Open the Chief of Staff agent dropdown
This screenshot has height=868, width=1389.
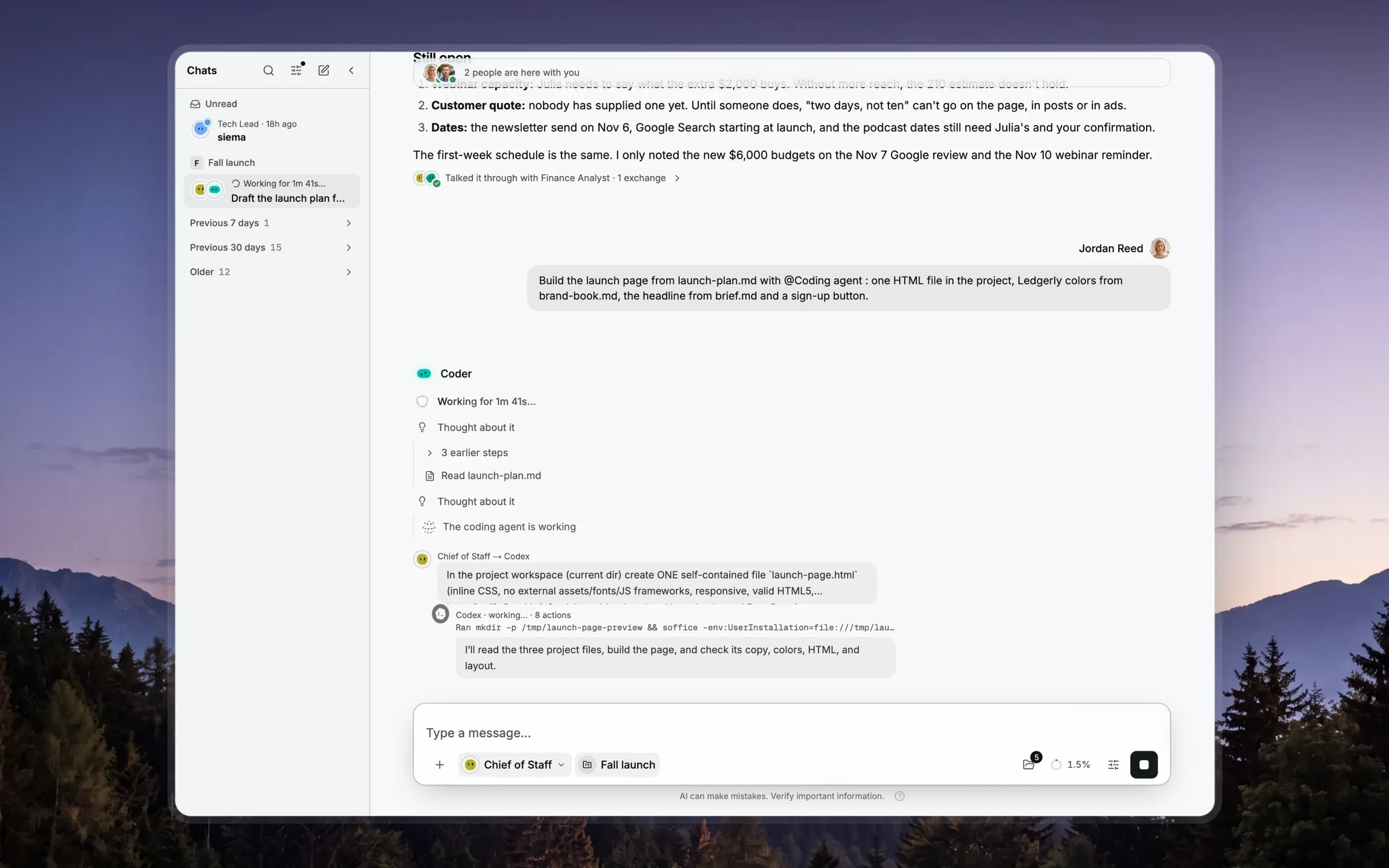point(515,765)
